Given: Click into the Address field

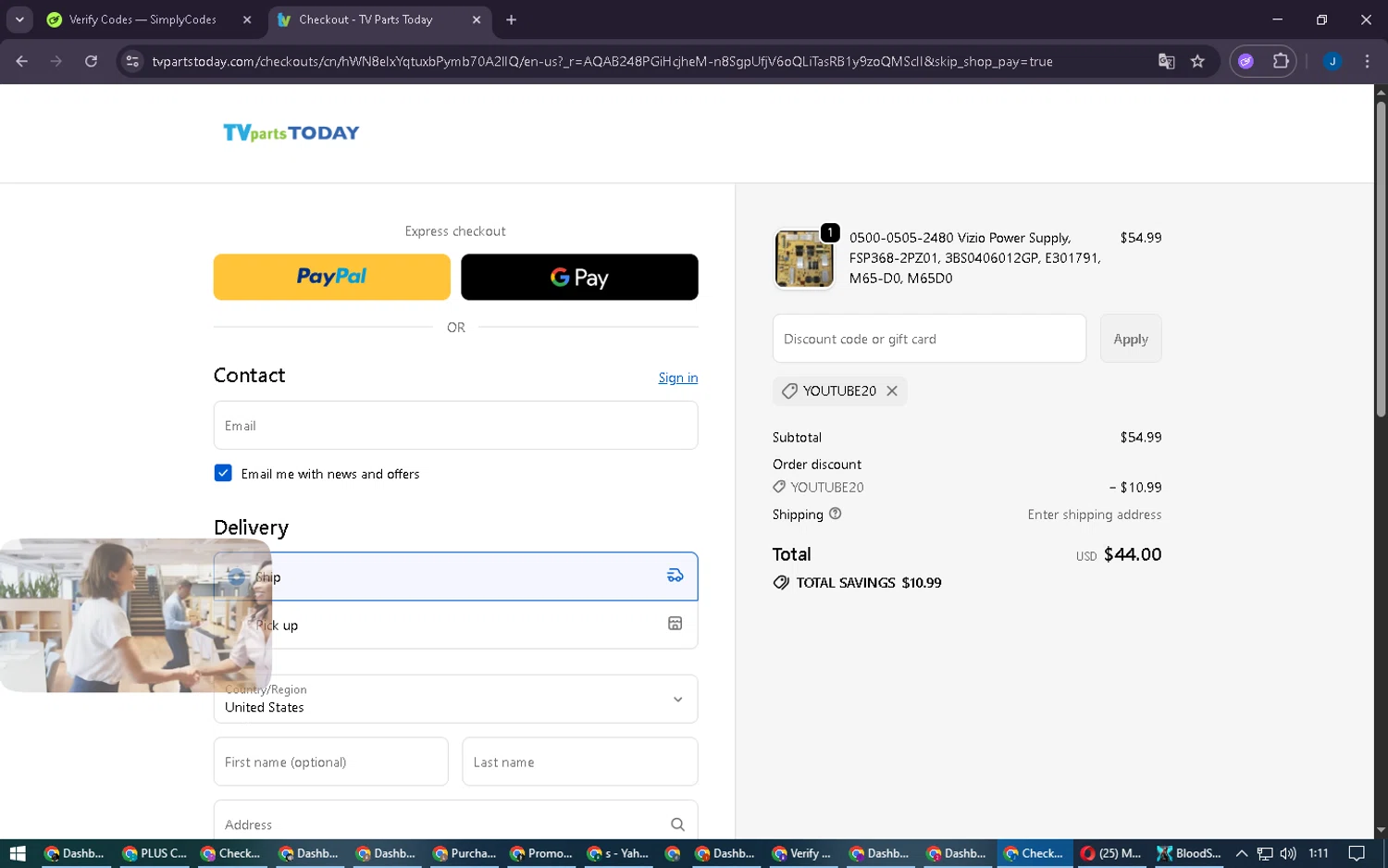Looking at the screenshot, I should [x=455, y=824].
